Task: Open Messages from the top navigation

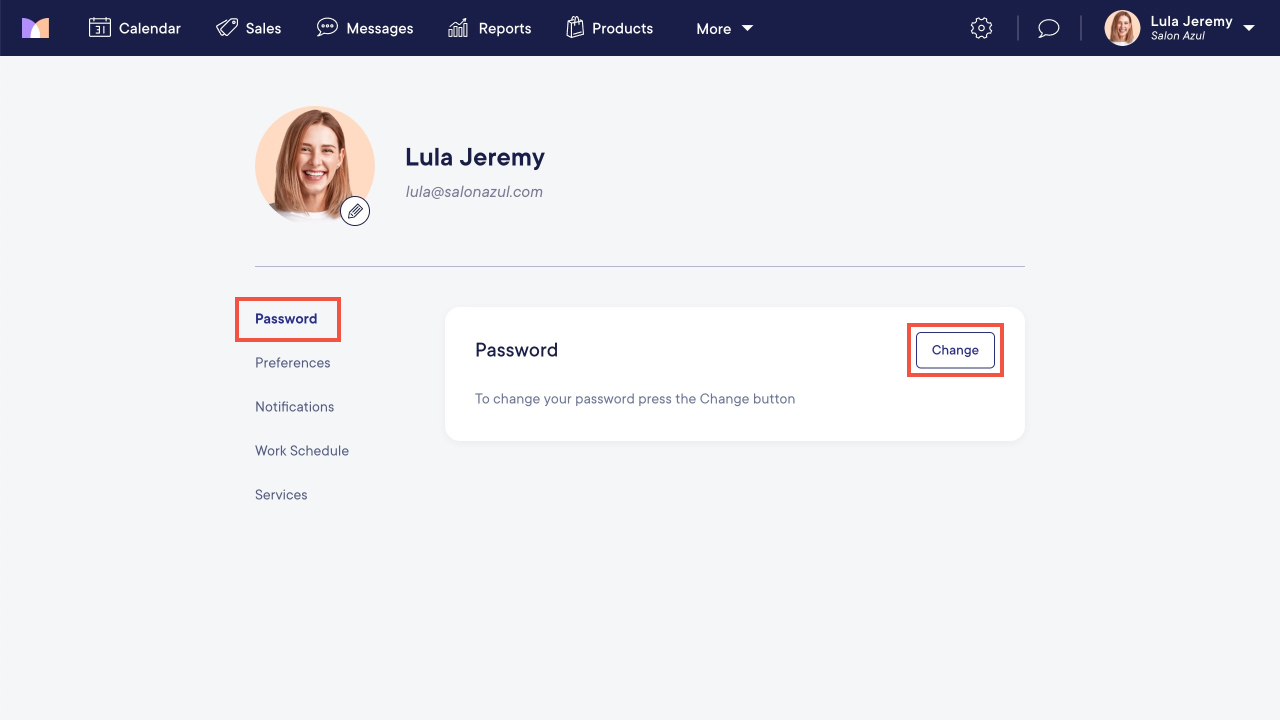Action: point(365,28)
